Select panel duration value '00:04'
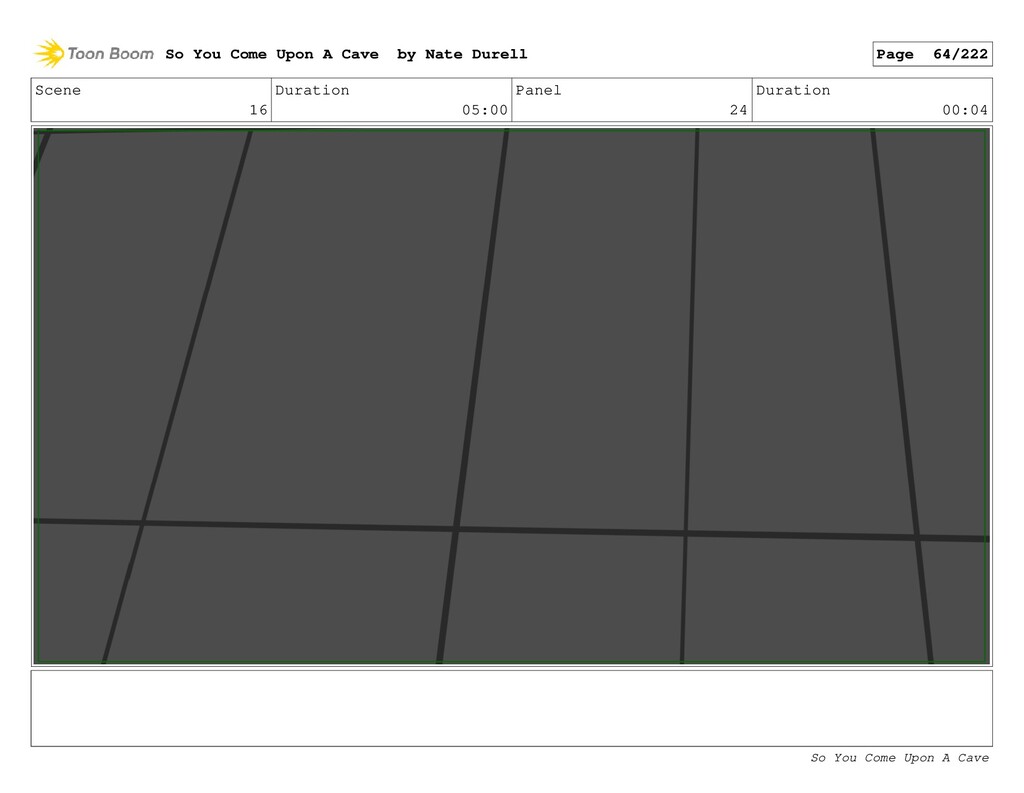Screen dimensions: 1024x793 pos(965,110)
